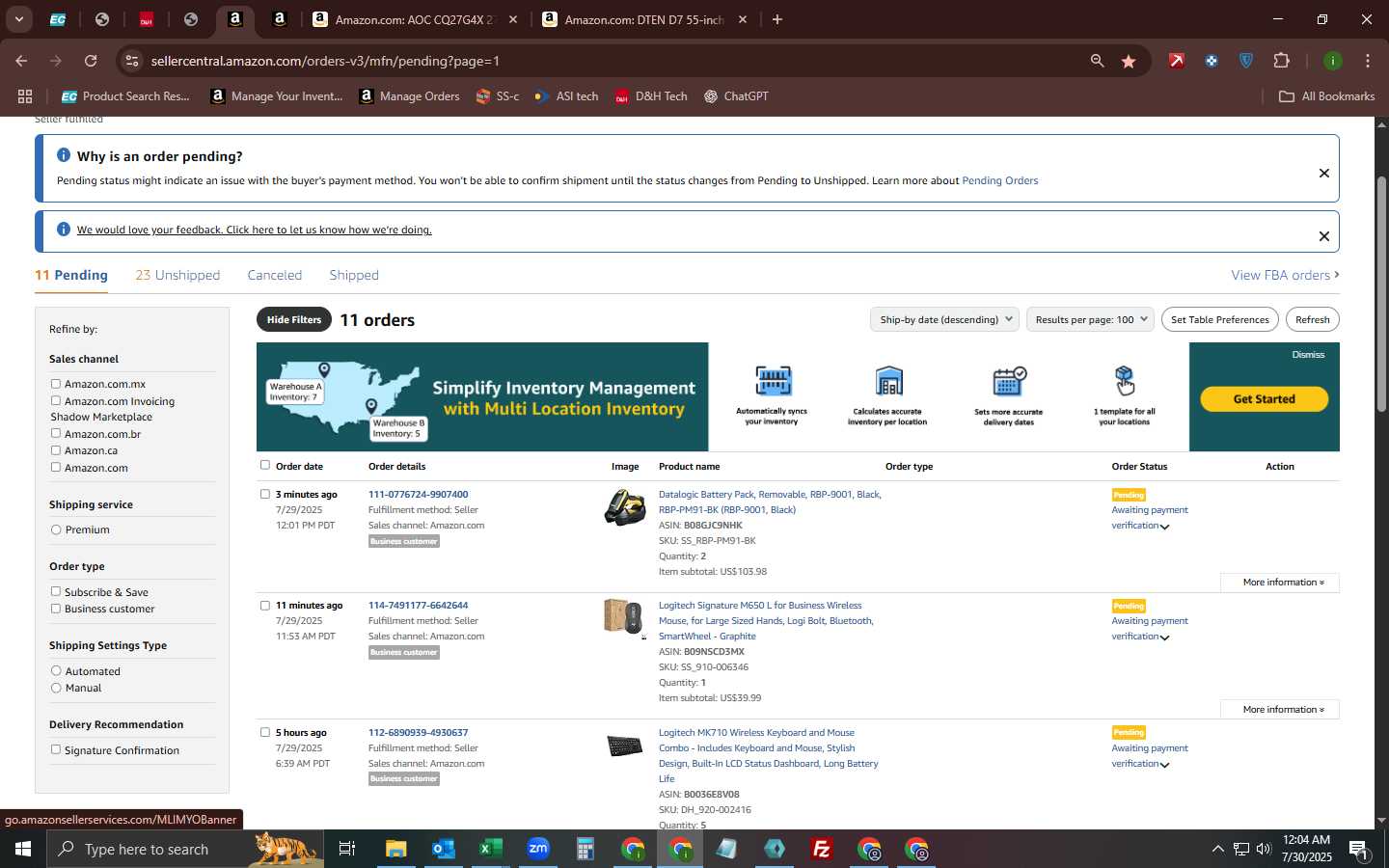Image resolution: width=1389 pixels, height=868 pixels.
Task: Open View FBA orders link
Action: pos(1285,275)
